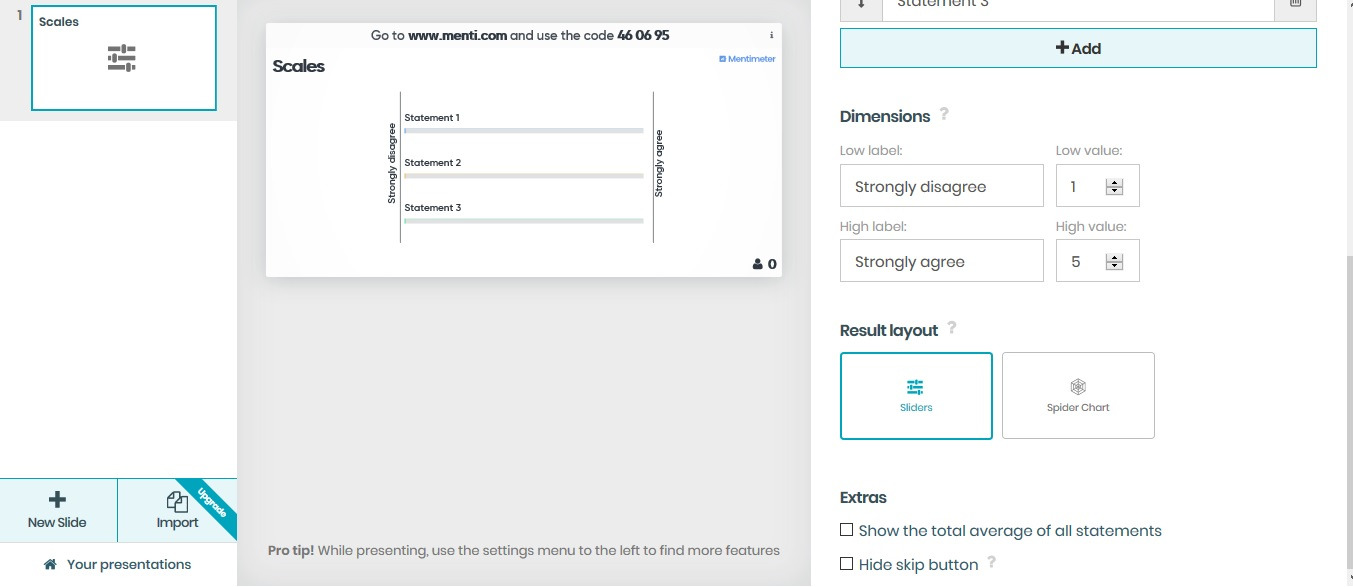
Task: Choose the Sliders result layout
Action: (916, 395)
